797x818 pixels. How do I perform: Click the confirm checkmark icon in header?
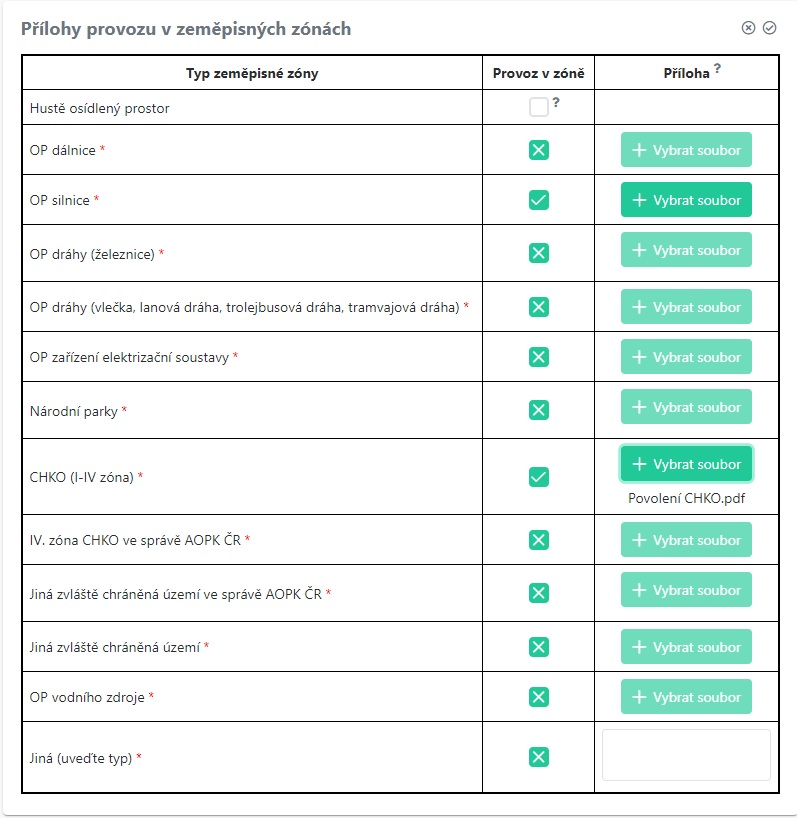770,28
